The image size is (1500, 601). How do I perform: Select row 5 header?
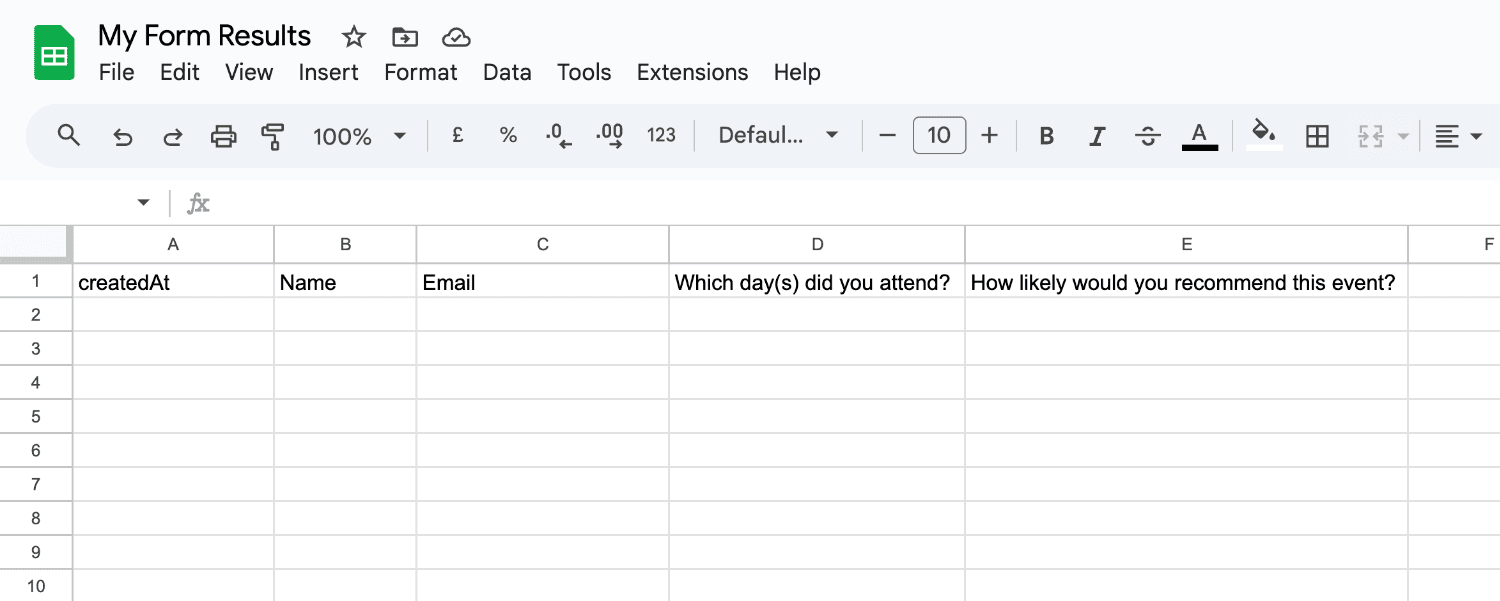coord(36,416)
